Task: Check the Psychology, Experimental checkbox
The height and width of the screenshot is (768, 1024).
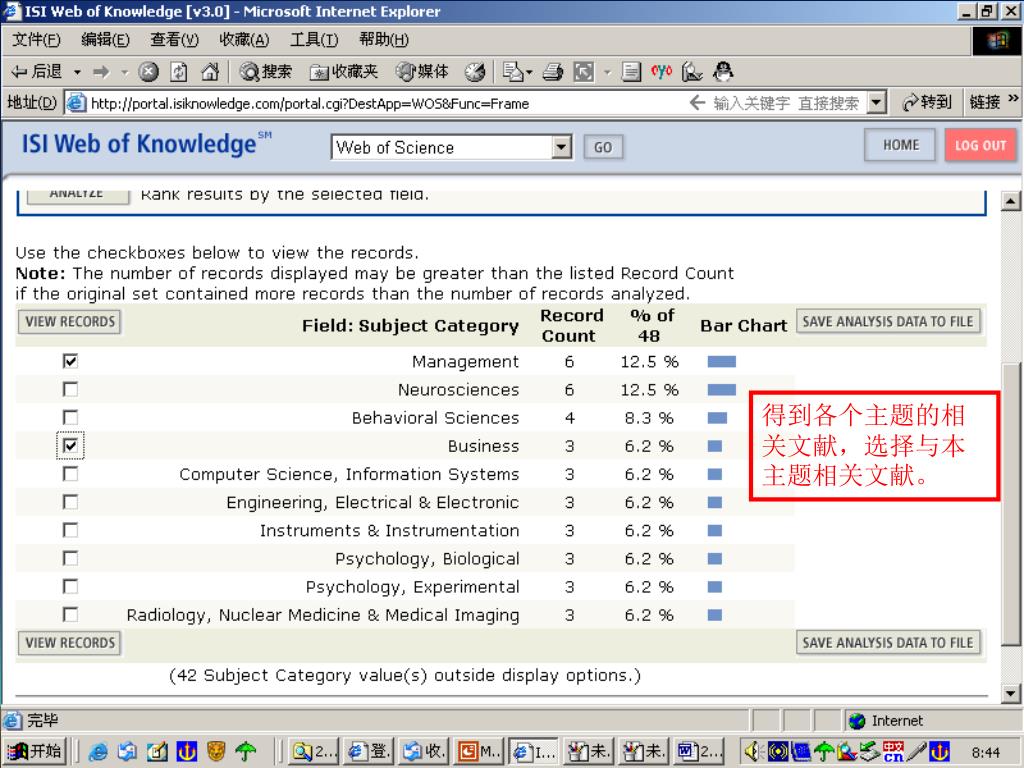Action: click(70, 586)
